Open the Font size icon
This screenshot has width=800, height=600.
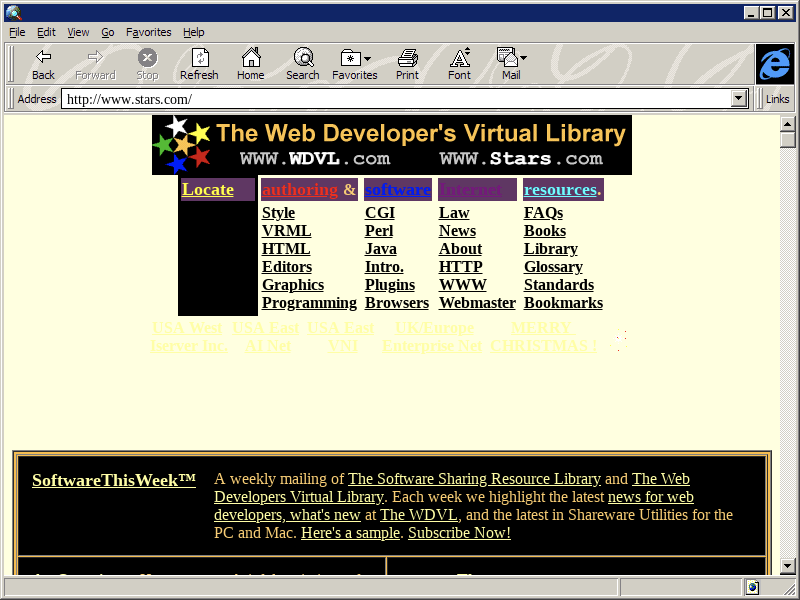tap(459, 57)
